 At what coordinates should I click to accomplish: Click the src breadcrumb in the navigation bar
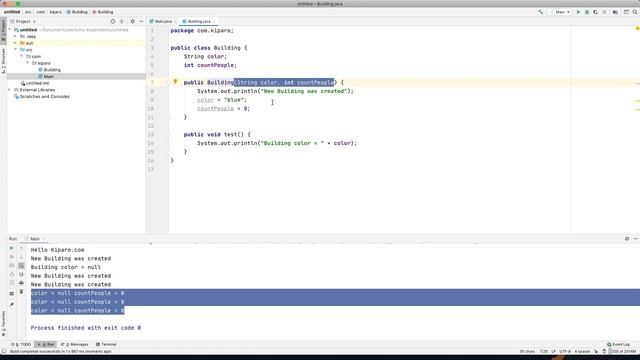pos(28,12)
